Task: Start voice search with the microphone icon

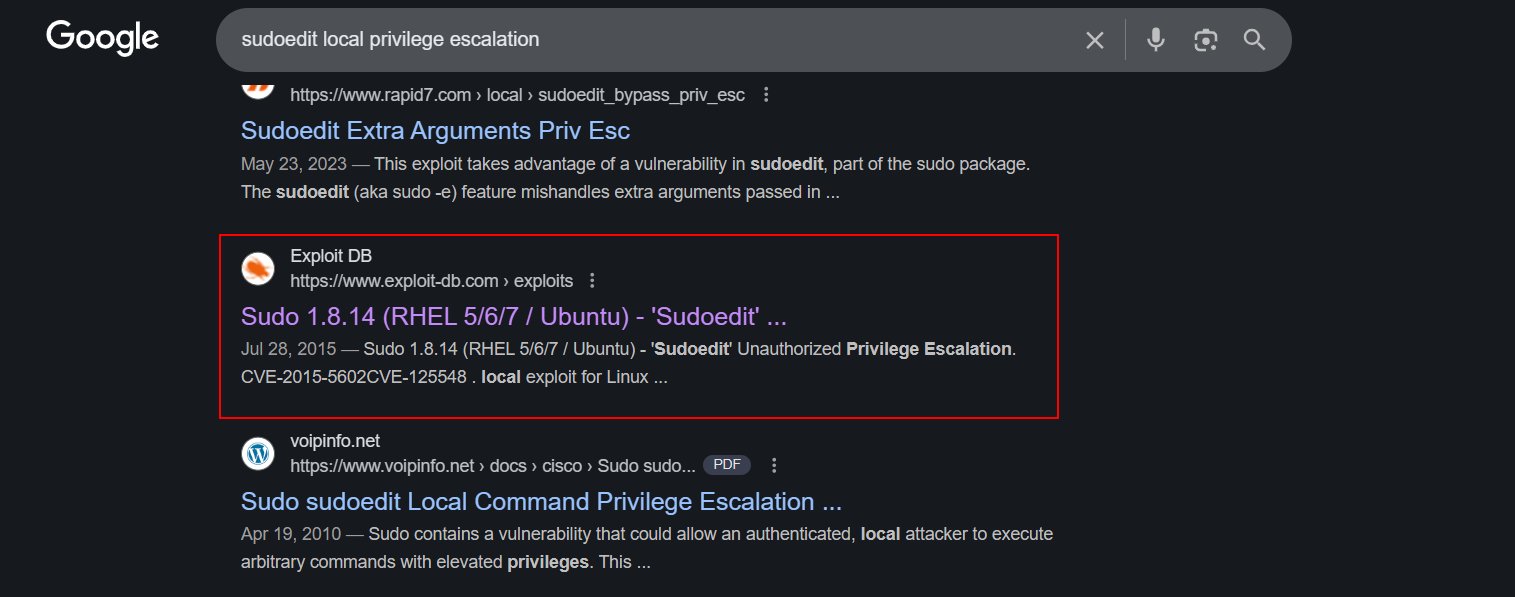Action: pyautogui.click(x=1156, y=40)
